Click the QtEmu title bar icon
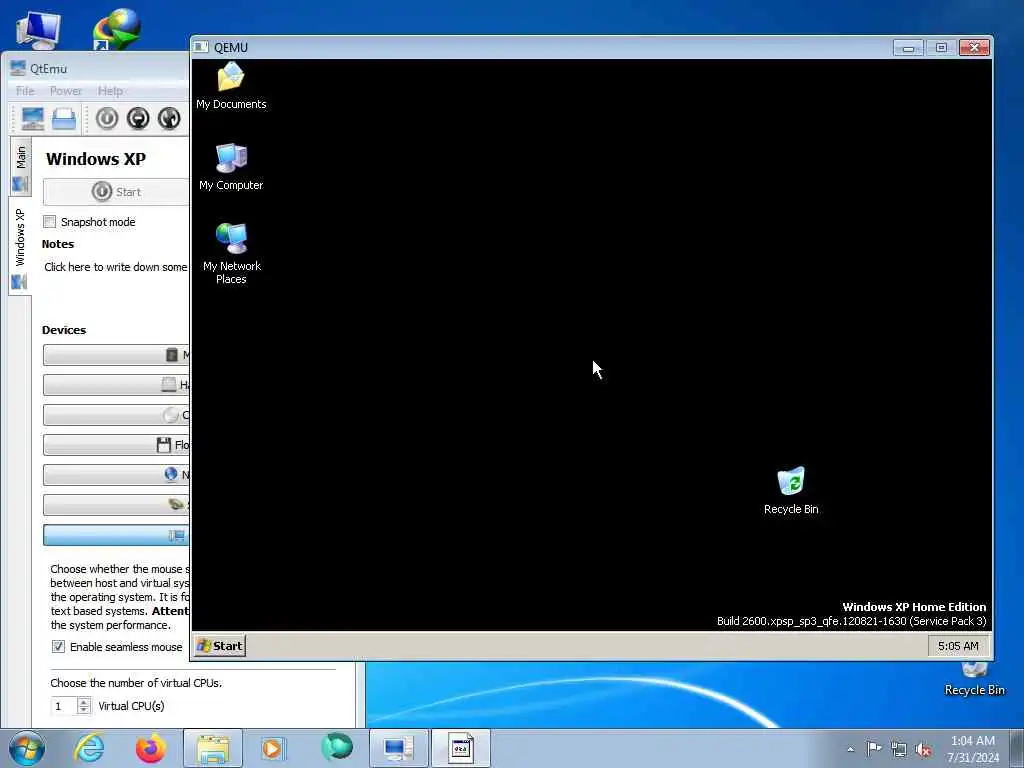Screen dimensions: 1024x768 [18, 68]
